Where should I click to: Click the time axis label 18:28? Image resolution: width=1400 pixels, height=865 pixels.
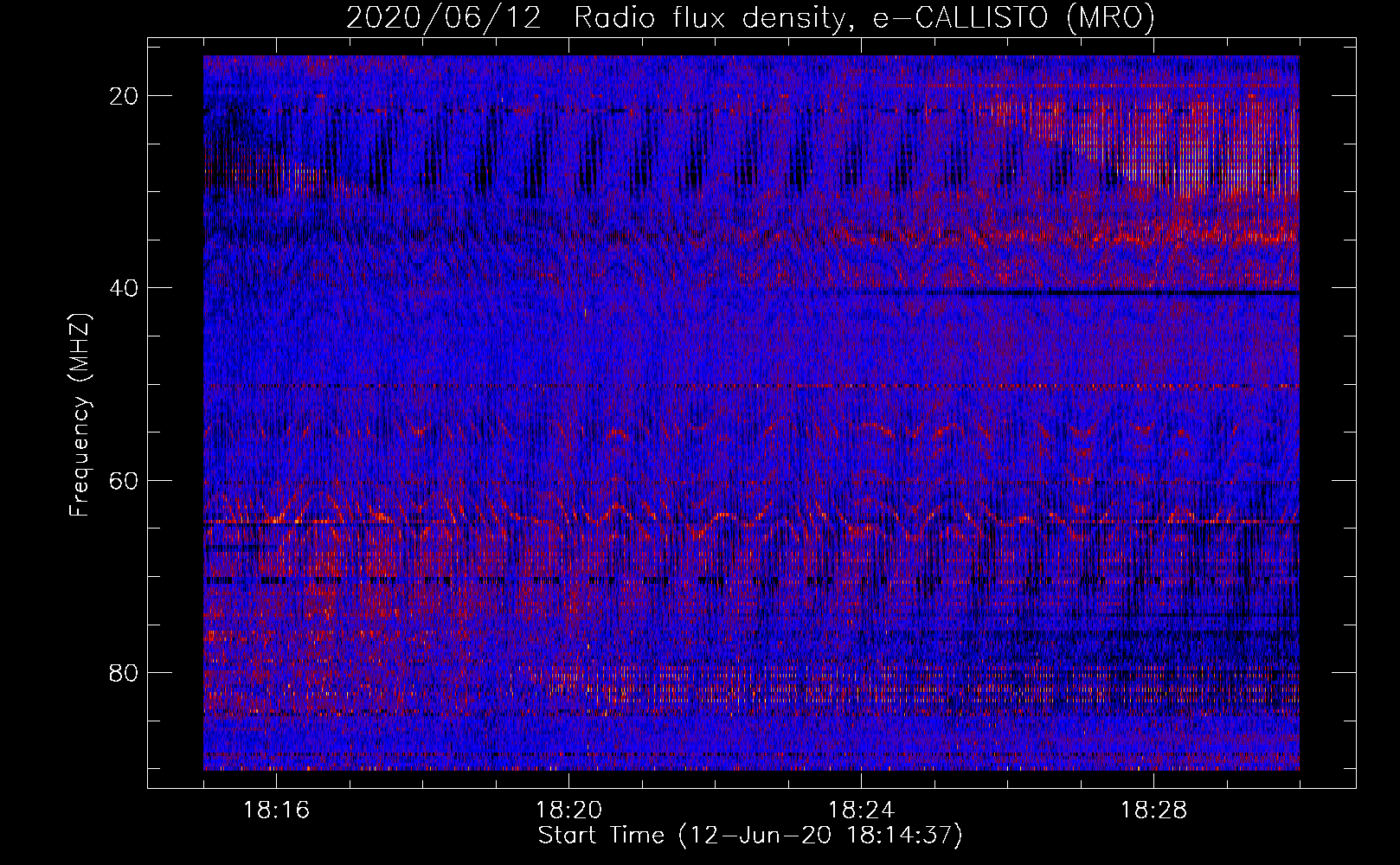tap(1153, 811)
